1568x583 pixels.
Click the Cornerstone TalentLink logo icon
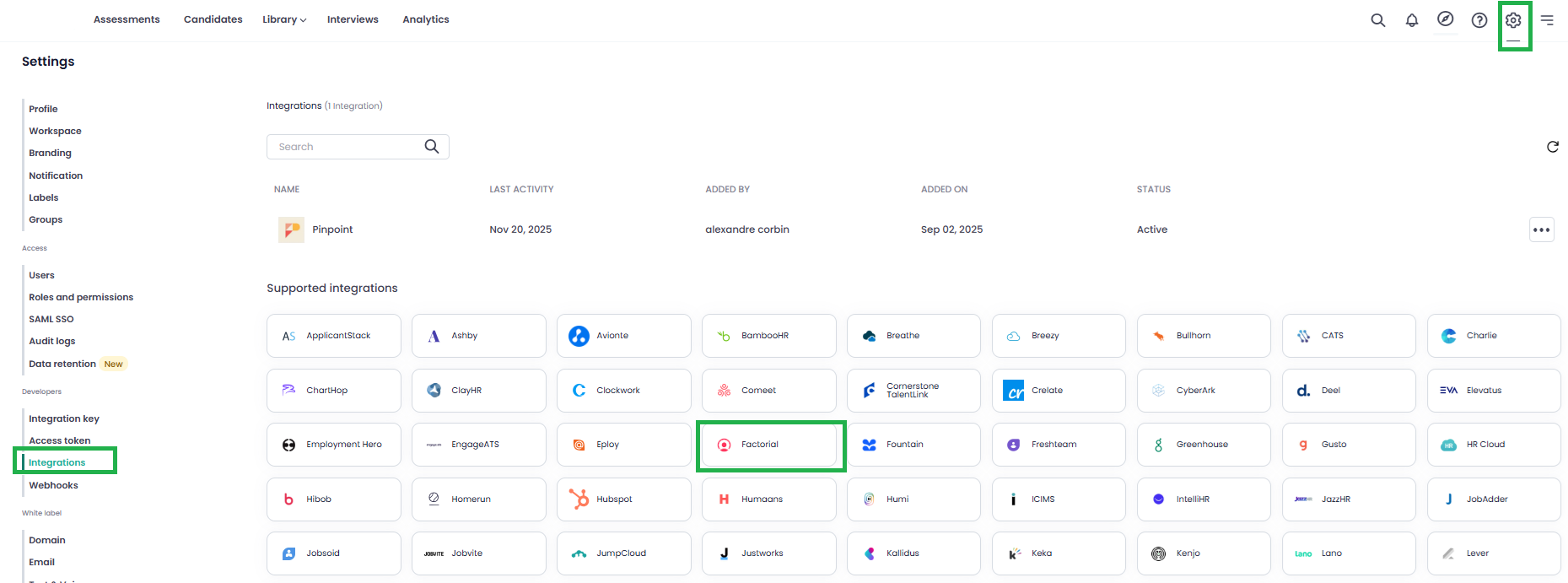[x=869, y=390]
